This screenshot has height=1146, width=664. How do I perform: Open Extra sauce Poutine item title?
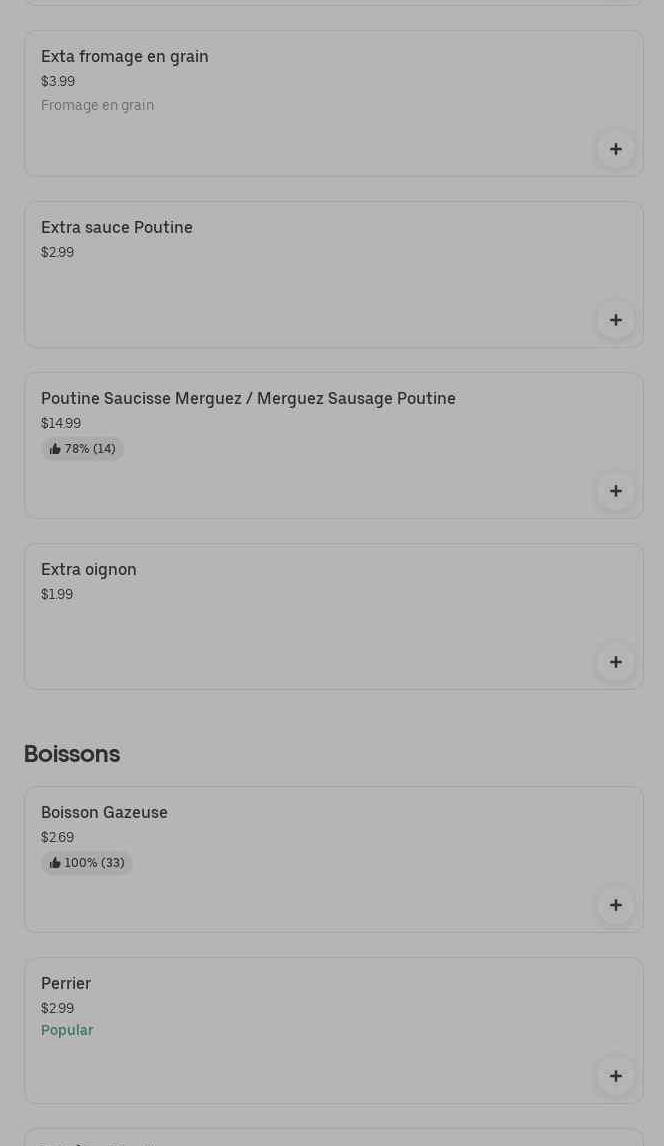coord(117,228)
